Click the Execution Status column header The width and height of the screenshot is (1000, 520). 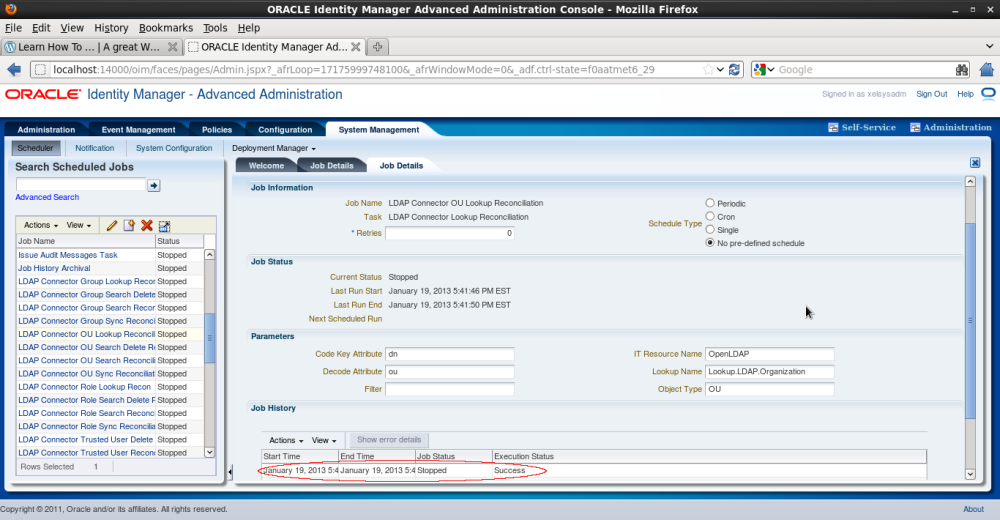[709, 456]
